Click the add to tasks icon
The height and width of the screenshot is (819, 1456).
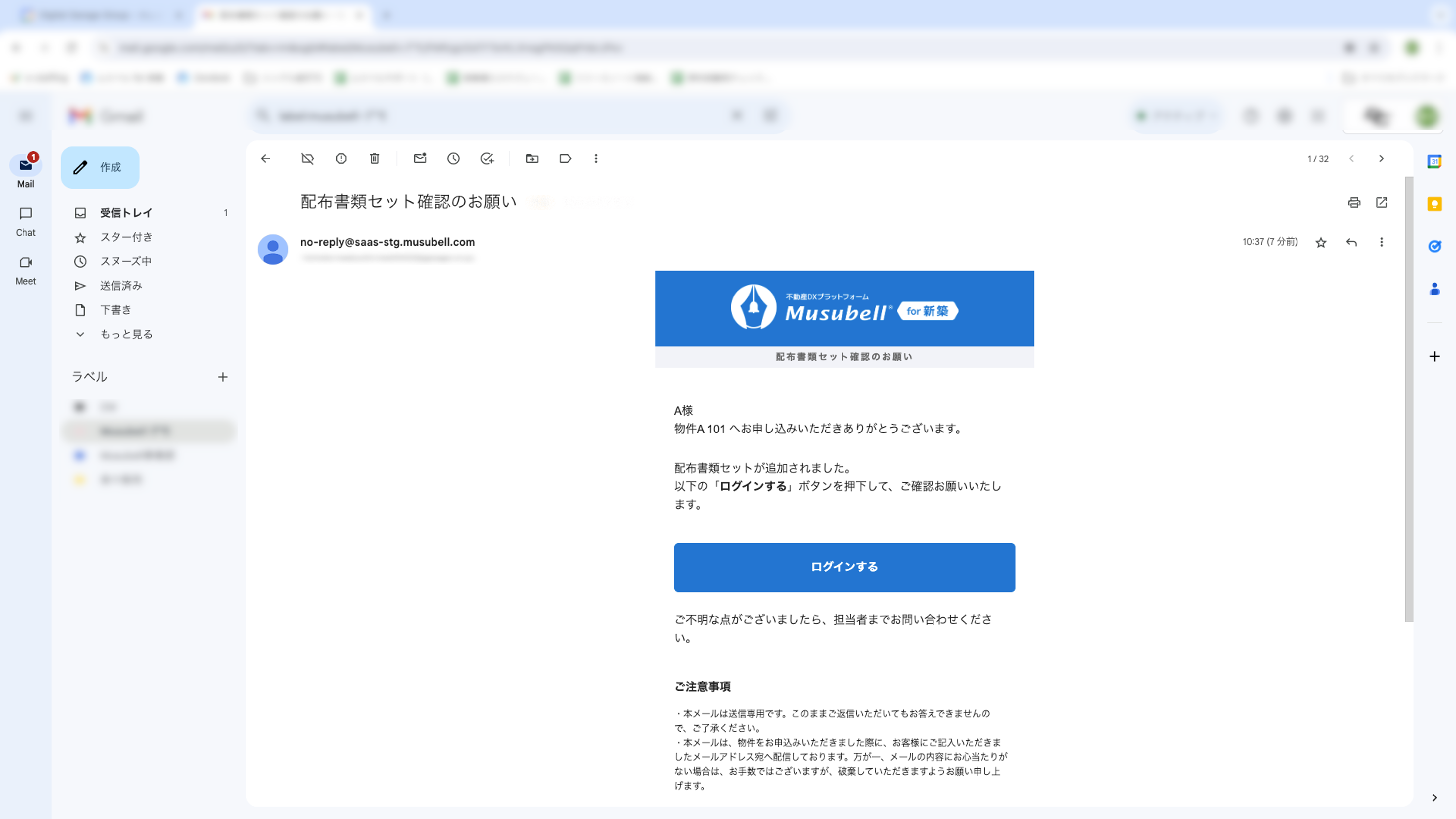point(487,159)
